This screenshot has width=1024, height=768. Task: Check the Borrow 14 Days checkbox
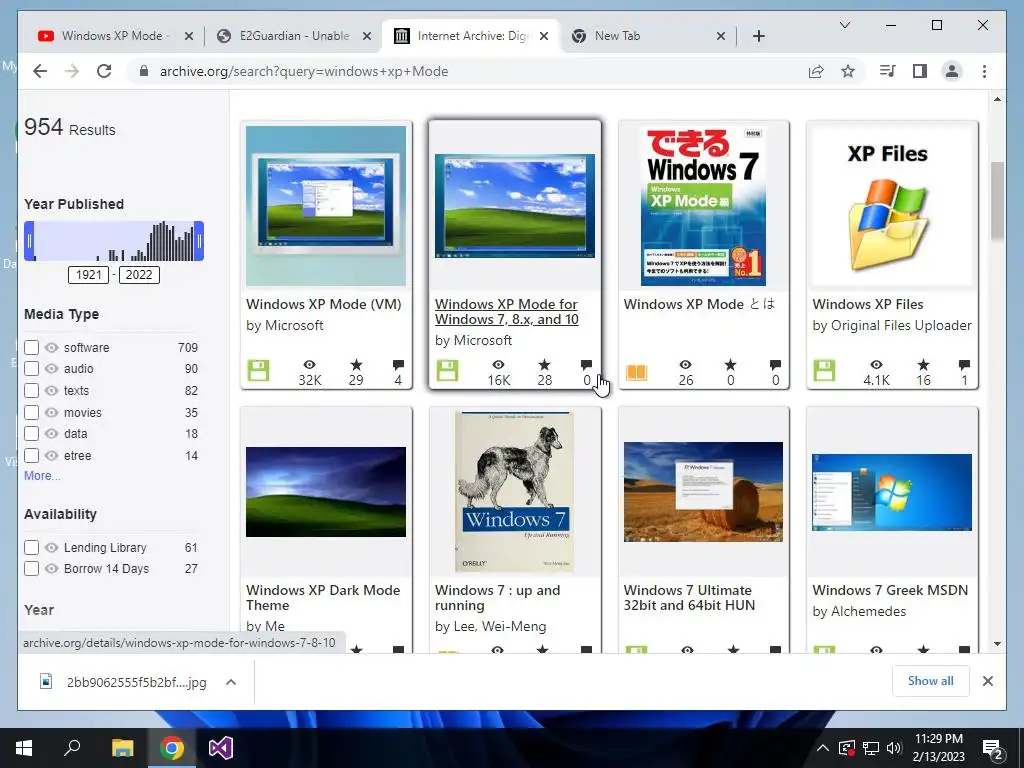click(31, 568)
